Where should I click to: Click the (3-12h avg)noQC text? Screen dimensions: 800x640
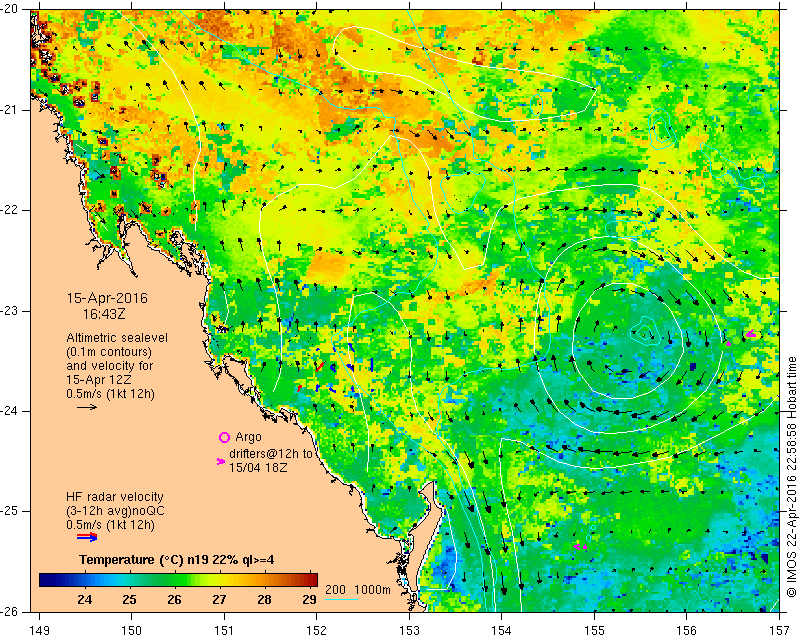pyautogui.click(x=115, y=511)
